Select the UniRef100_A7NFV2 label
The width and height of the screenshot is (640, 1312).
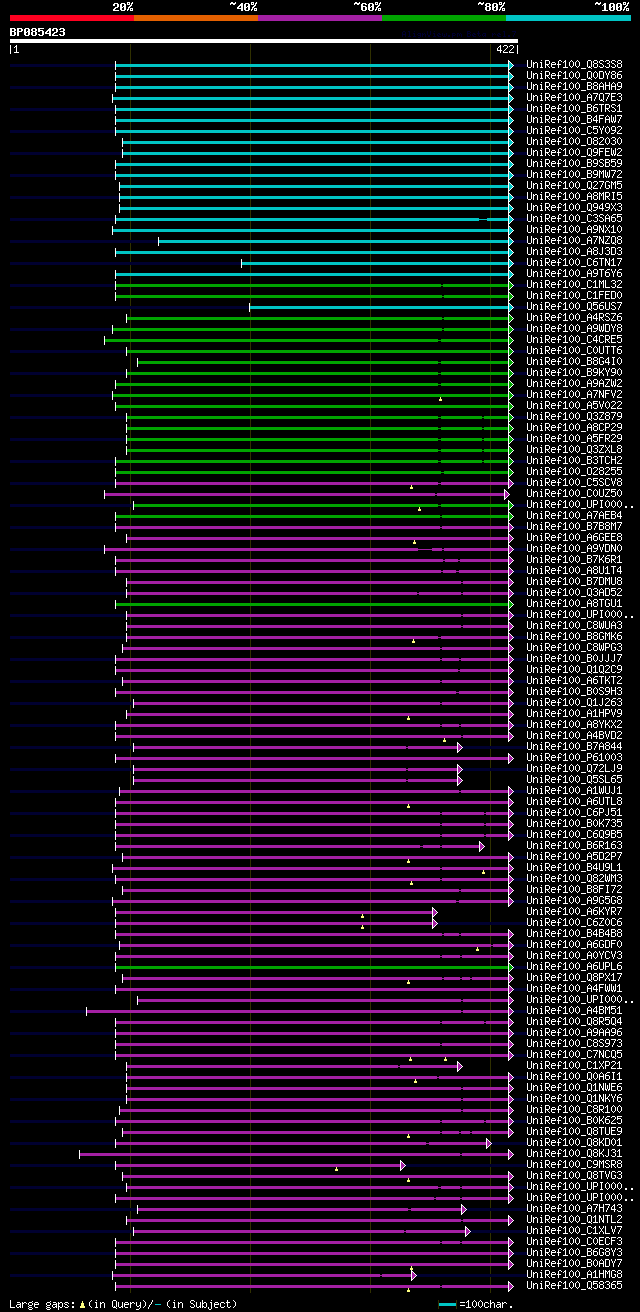tap(574, 394)
